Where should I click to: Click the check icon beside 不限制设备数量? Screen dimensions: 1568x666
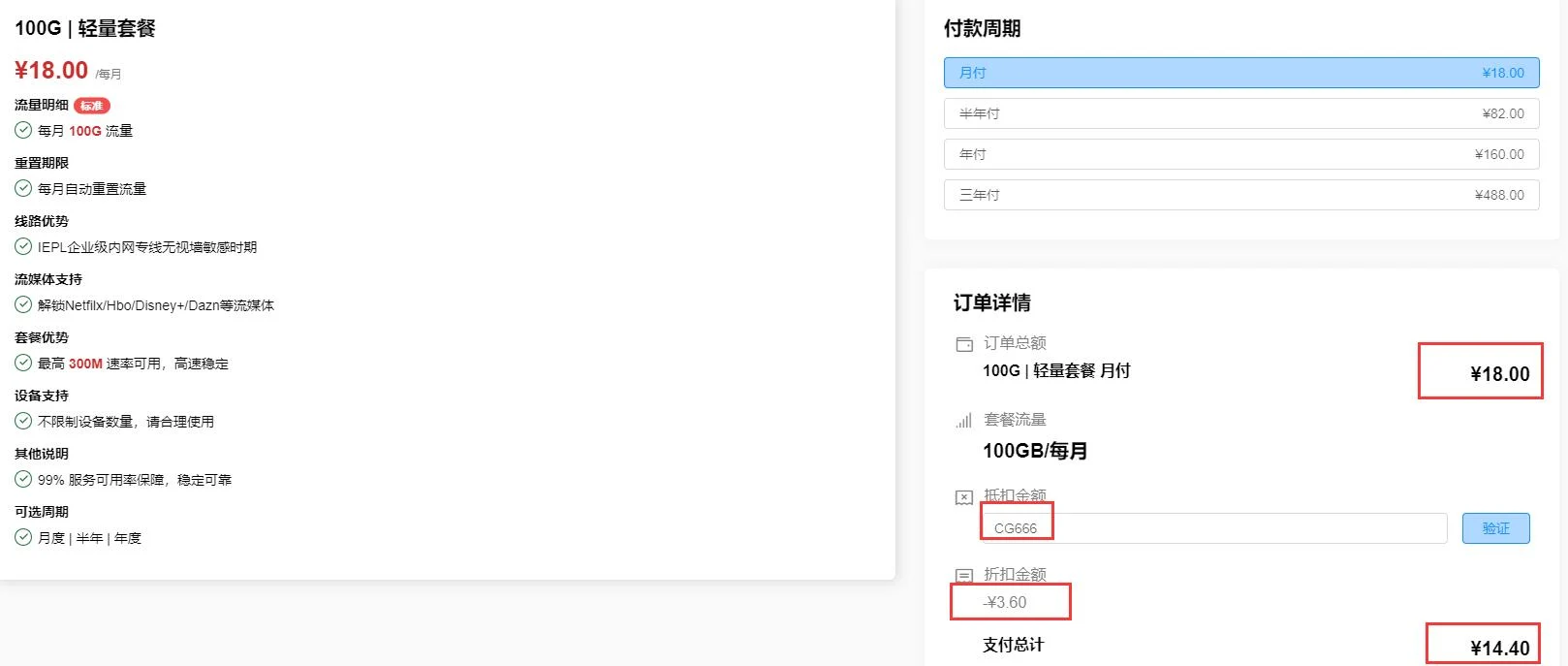[23, 421]
